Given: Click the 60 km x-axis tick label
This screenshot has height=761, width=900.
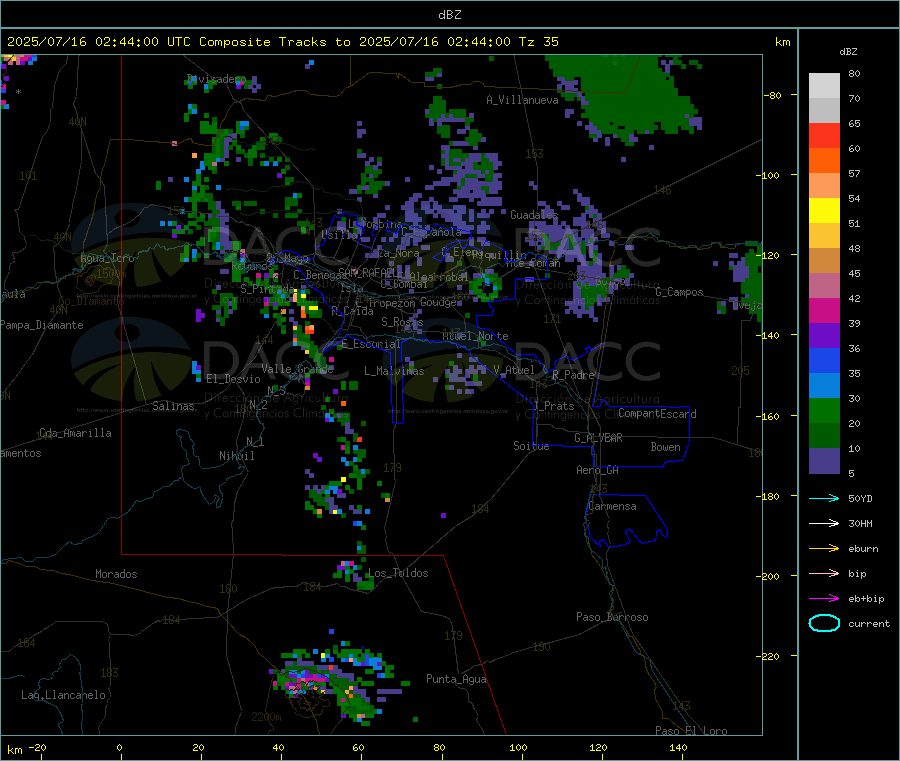Looking at the screenshot, I should (x=358, y=747).
